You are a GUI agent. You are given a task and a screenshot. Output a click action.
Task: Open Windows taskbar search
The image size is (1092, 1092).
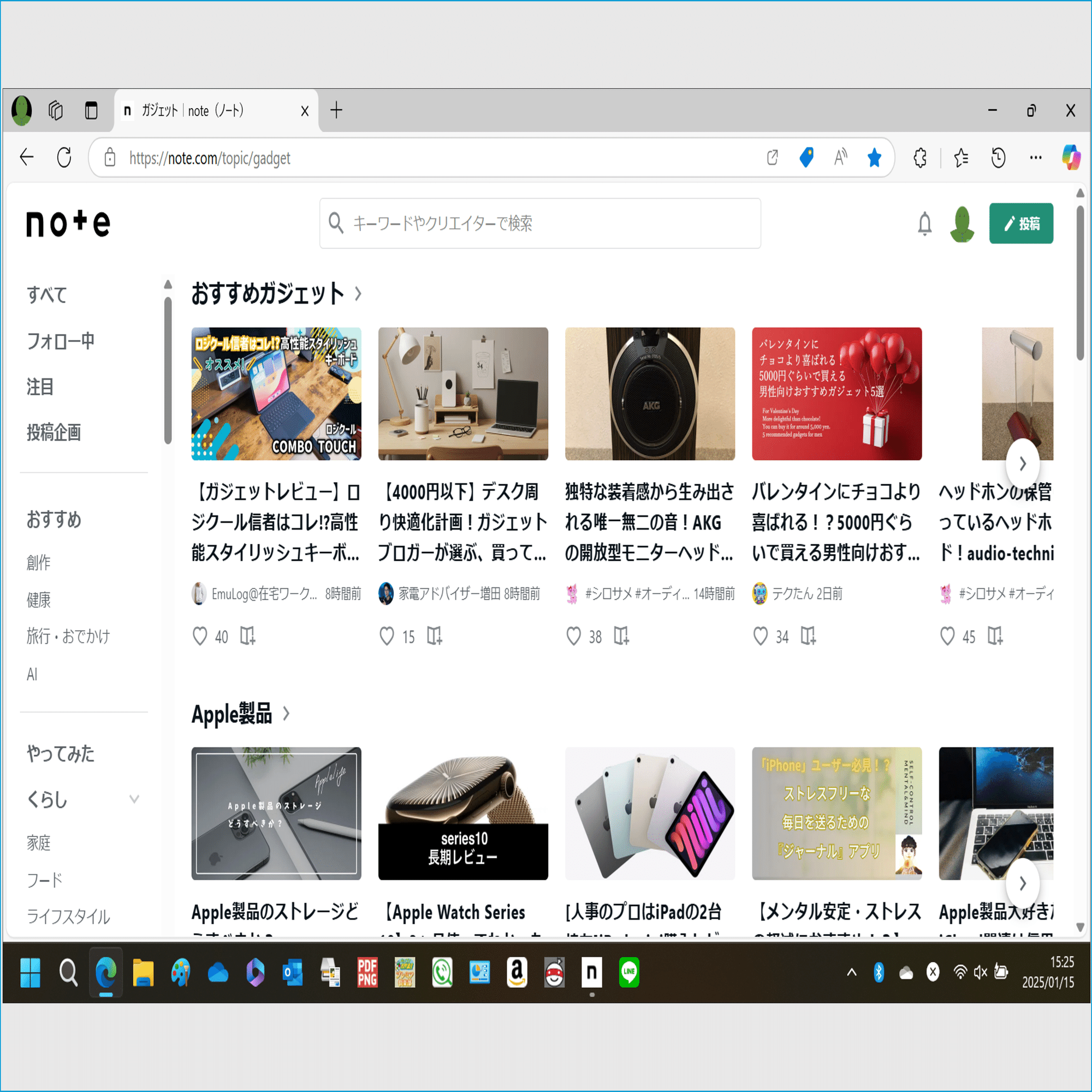click(68, 973)
